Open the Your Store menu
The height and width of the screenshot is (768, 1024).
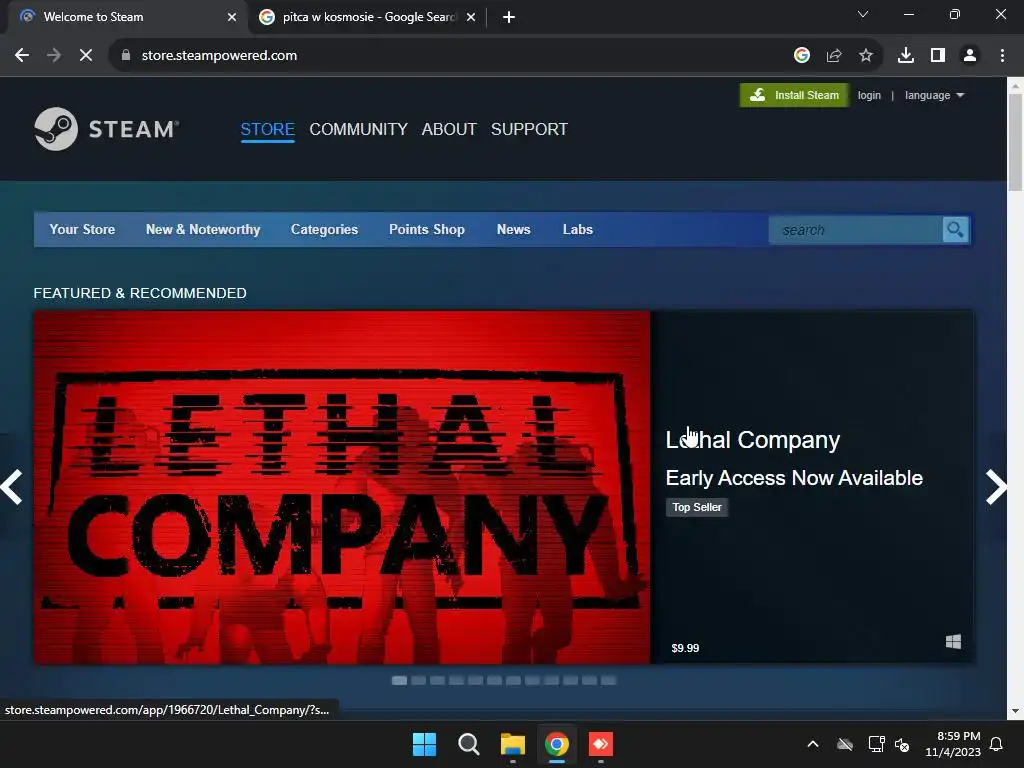pyautogui.click(x=82, y=229)
